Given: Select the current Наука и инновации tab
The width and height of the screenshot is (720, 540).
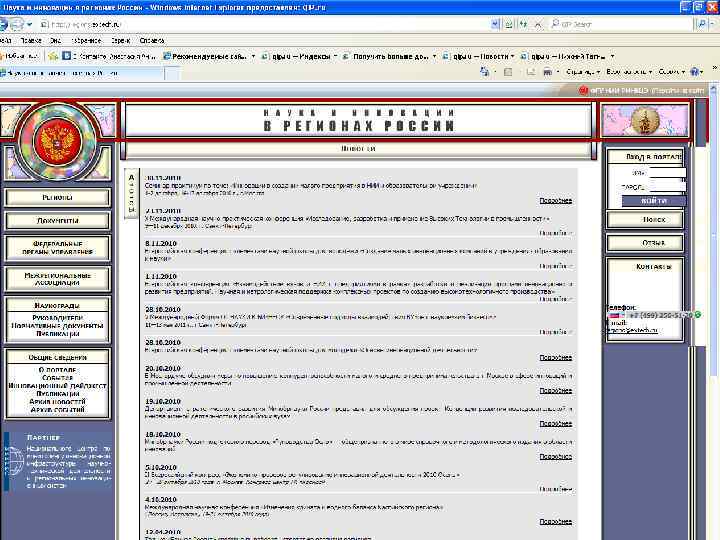Looking at the screenshot, I should (x=82, y=73).
